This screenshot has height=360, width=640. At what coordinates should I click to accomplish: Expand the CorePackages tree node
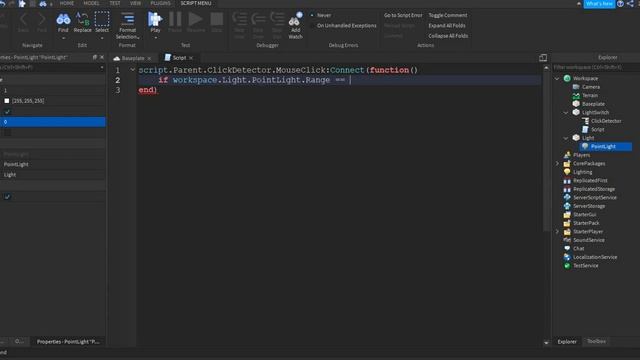557,164
